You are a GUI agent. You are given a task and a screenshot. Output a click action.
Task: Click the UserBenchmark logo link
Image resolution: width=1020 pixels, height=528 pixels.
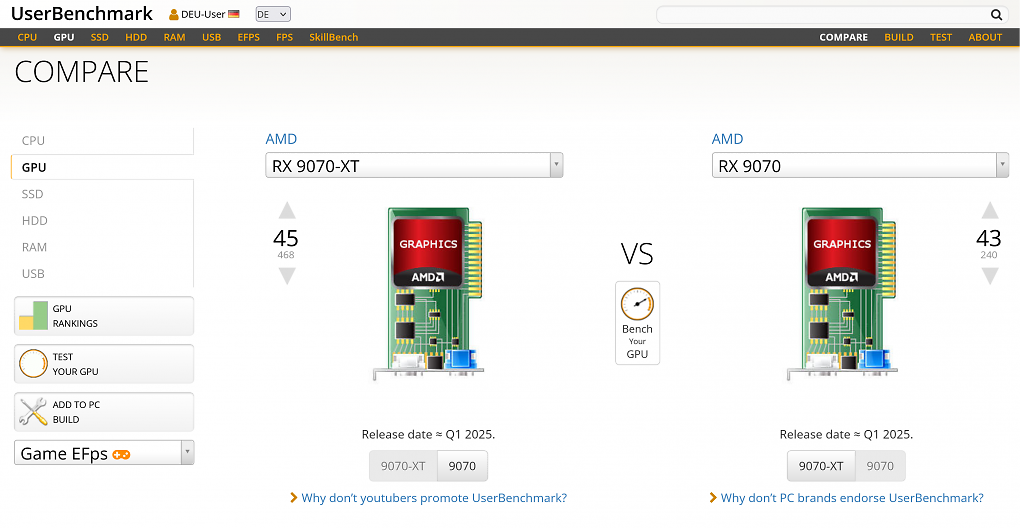82,13
